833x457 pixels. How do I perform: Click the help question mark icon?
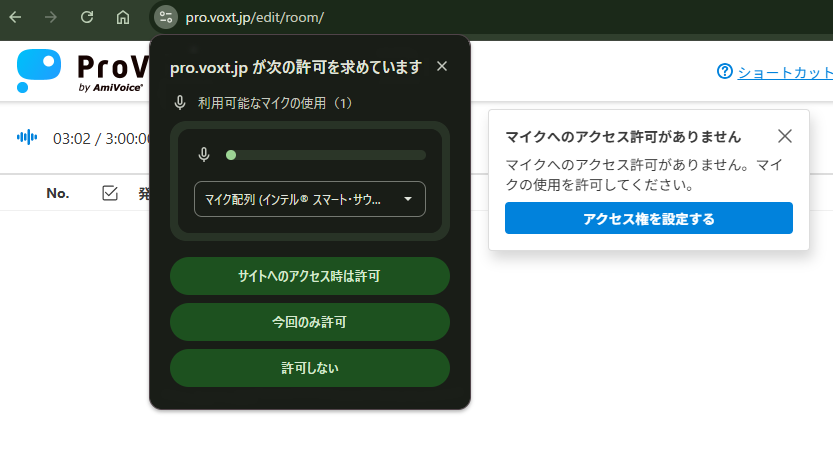point(725,71)
